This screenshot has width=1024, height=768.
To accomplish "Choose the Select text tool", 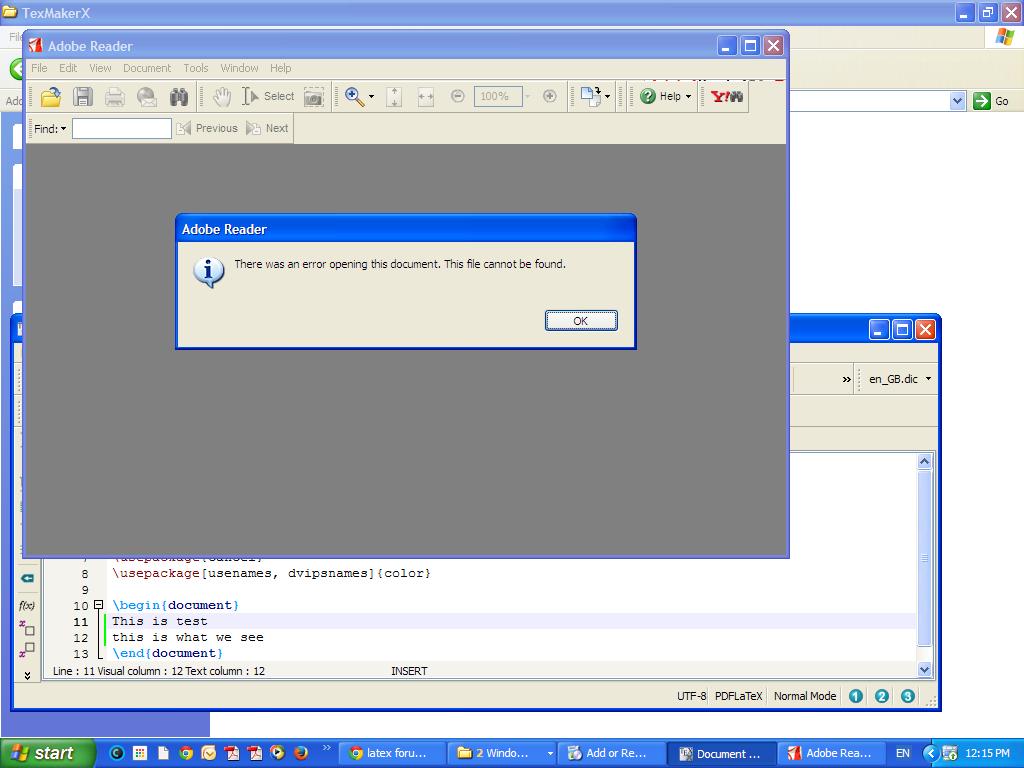I will (268, 96).
